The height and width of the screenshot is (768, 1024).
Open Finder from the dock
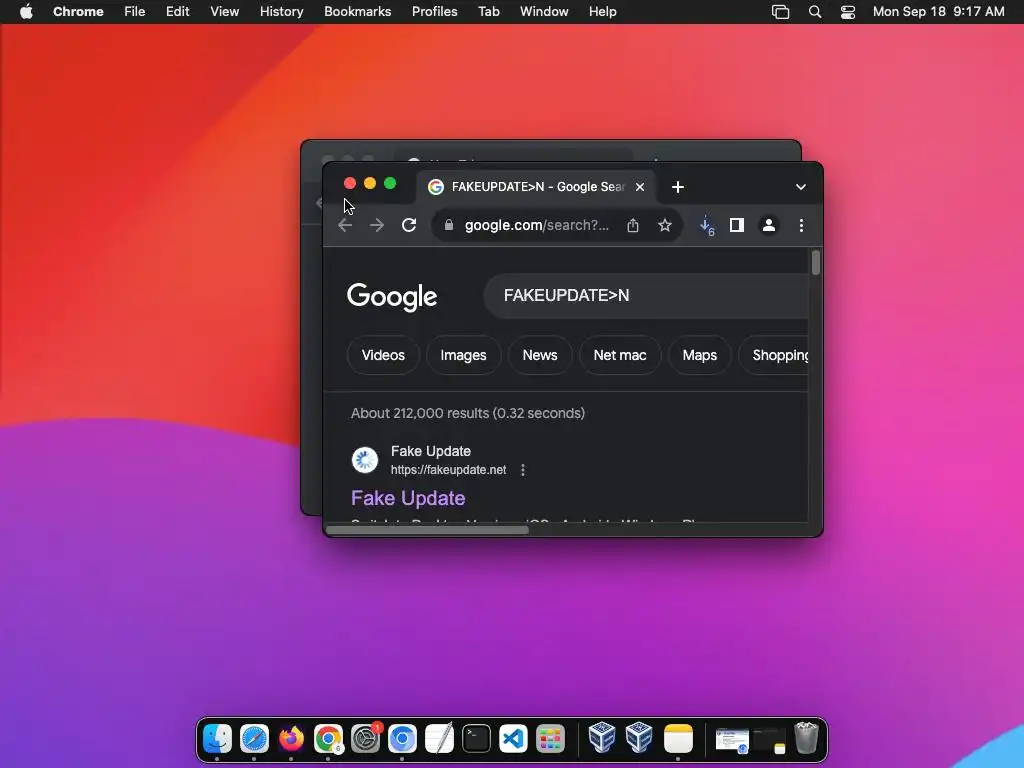click(217, 739)
